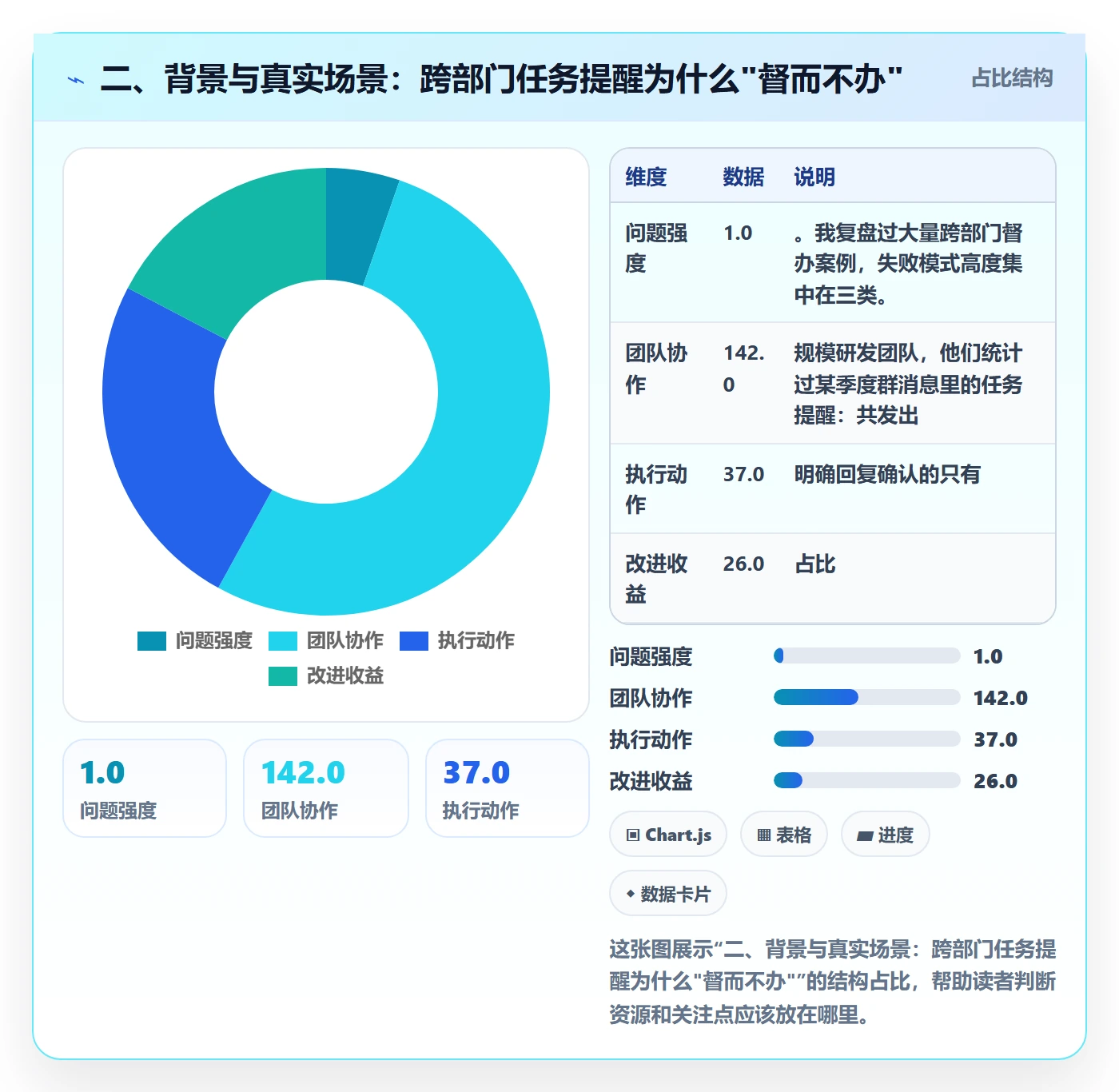Click the 数据 column header
This screenshot has width=1119, height=1092.
tap(743, 177)
